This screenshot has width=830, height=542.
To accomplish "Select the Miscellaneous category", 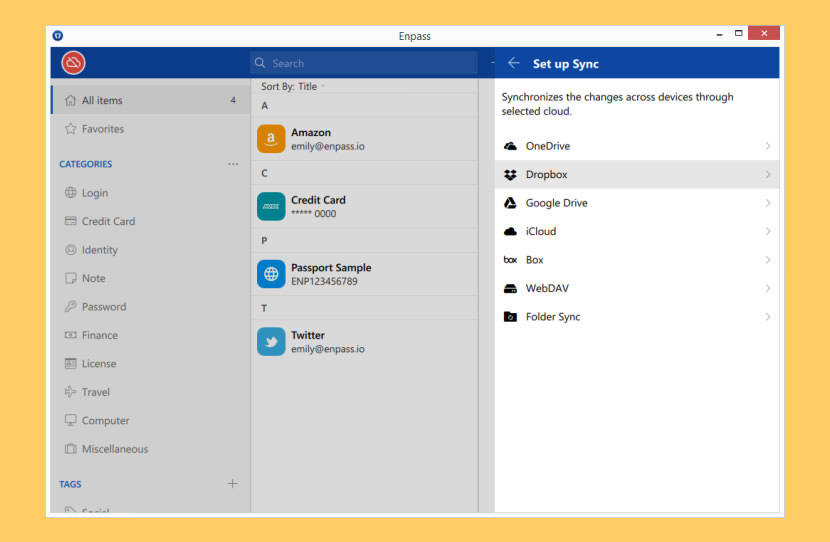I will [x=151, y=449].
